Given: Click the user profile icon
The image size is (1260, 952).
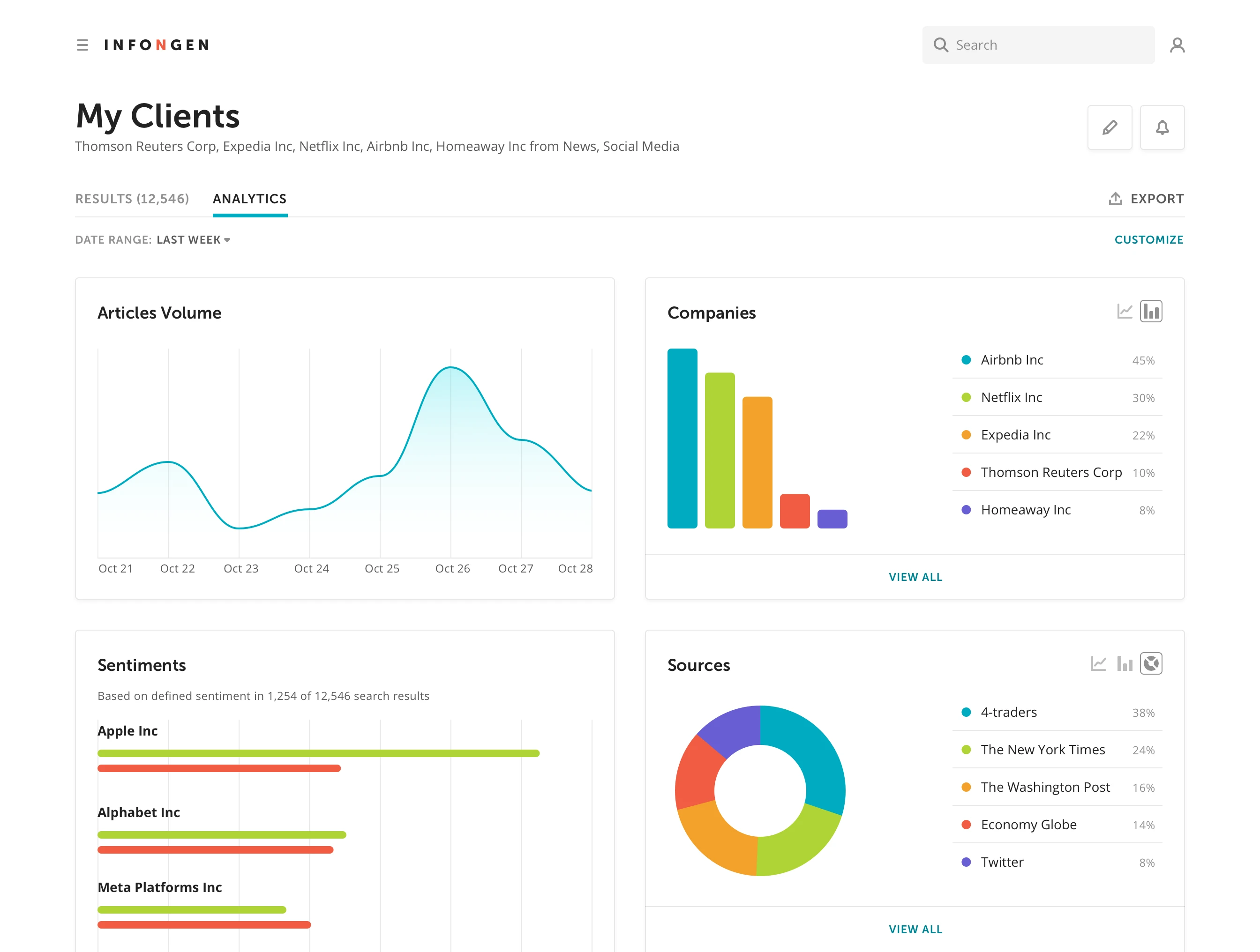Looking at the screenshot, I should point(1177,45).
